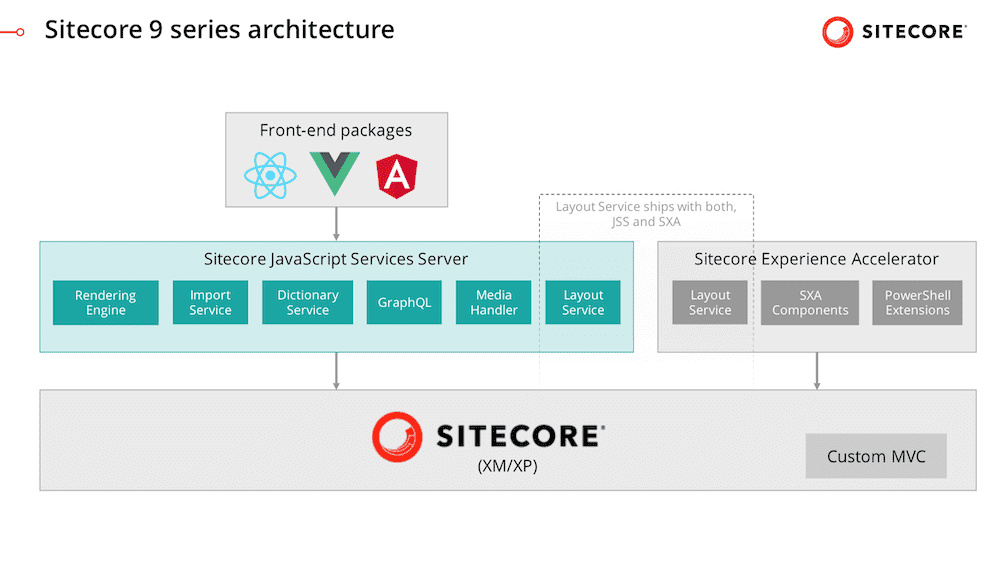
Task: Click the '(XM/XP)' label
Action: point(508,466)
